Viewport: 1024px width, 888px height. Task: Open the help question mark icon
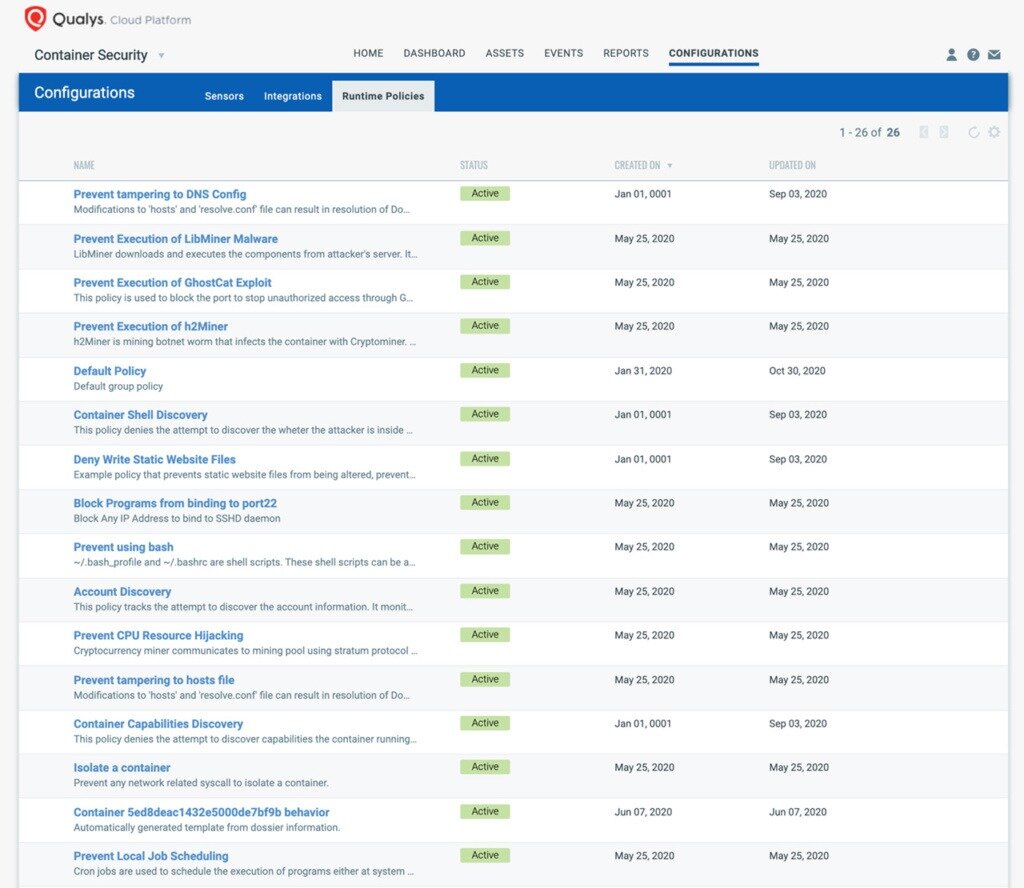coord(973,55)
